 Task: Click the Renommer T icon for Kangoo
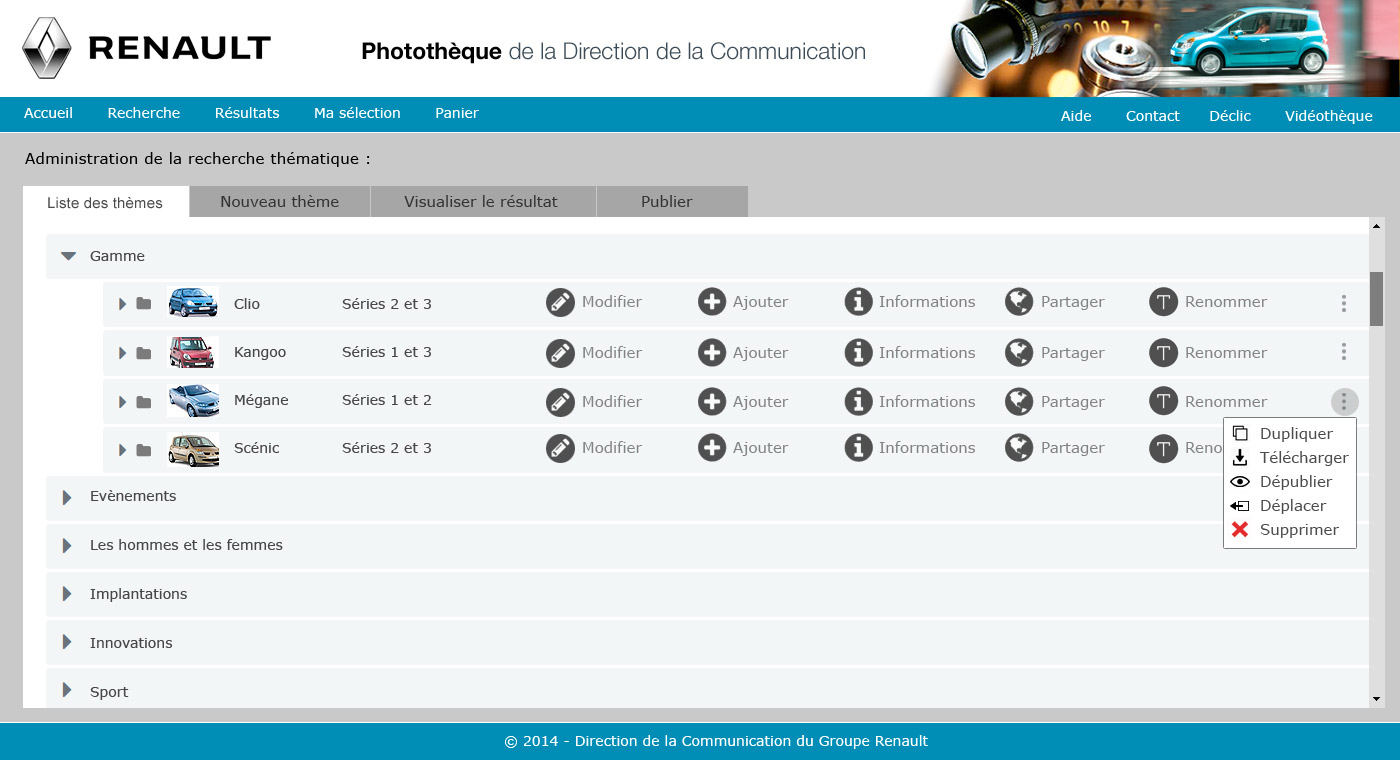pyautogui.click(x=1163, y=353)
